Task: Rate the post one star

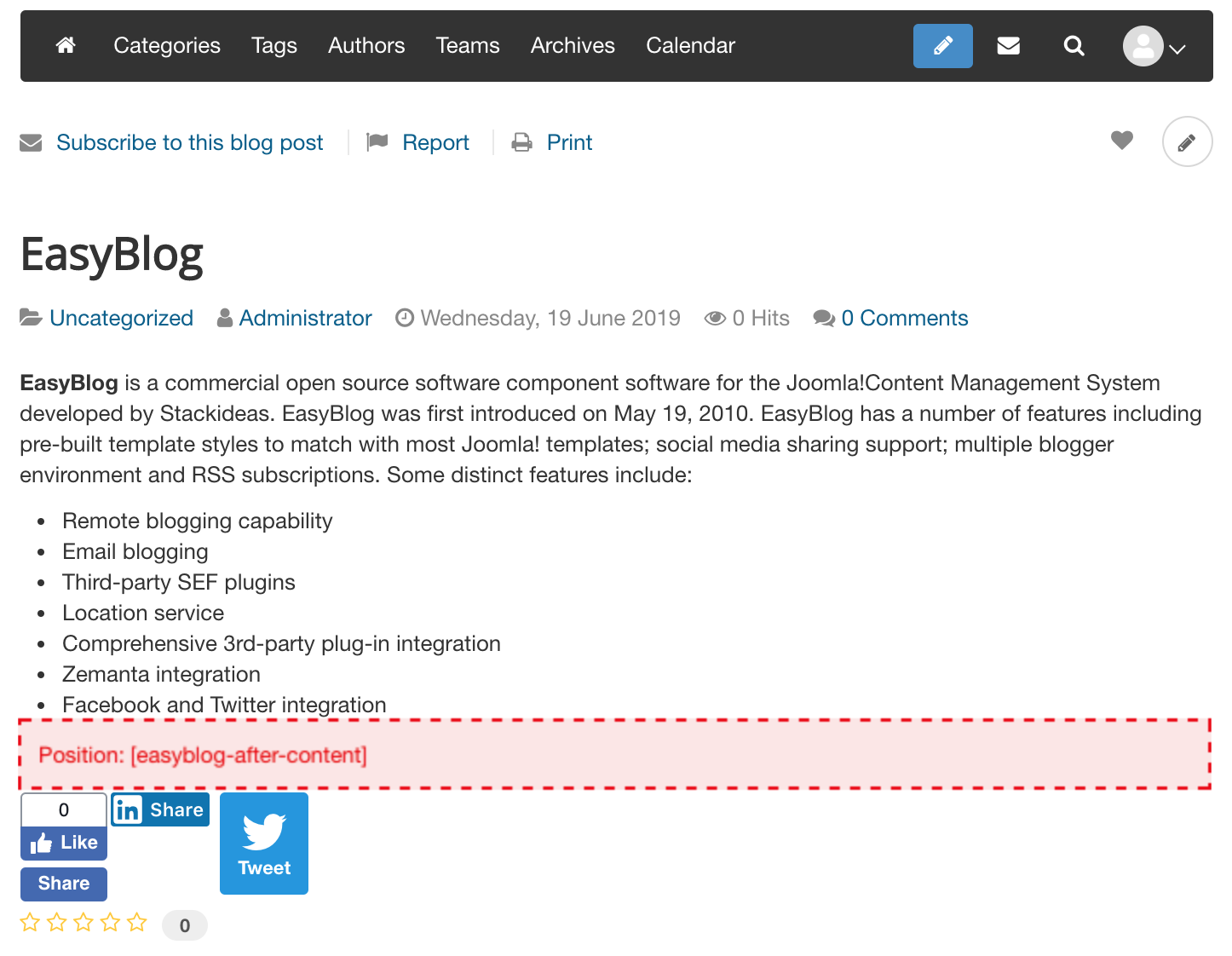Action: pos(30,922)
